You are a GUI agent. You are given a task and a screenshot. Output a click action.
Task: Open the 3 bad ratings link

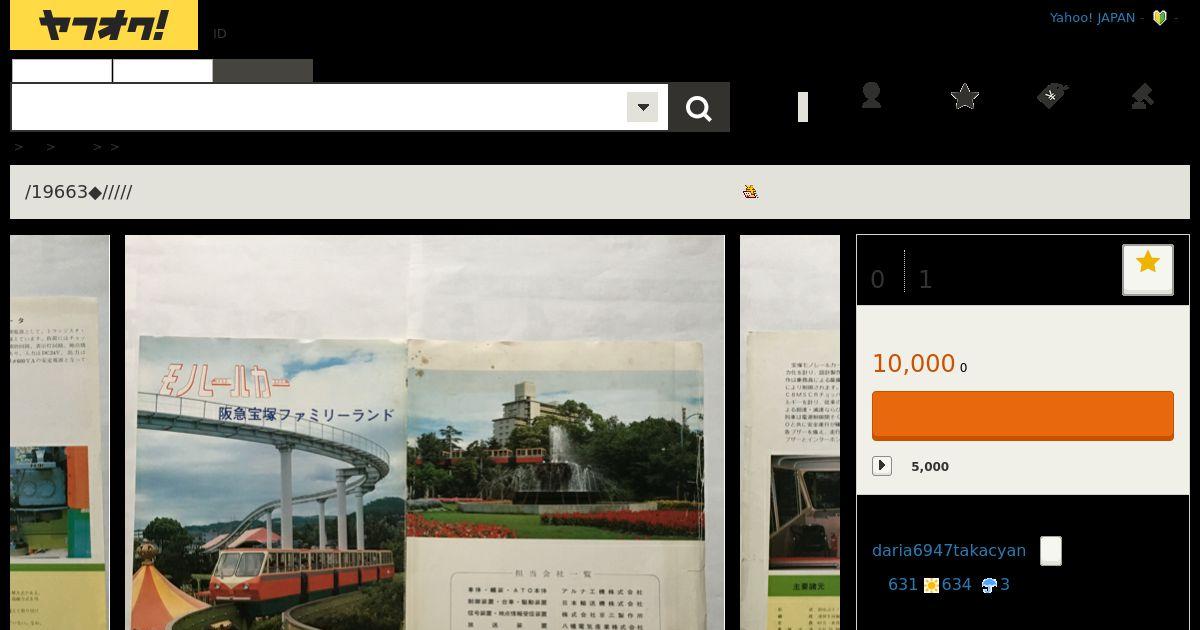pos(1005,584)
